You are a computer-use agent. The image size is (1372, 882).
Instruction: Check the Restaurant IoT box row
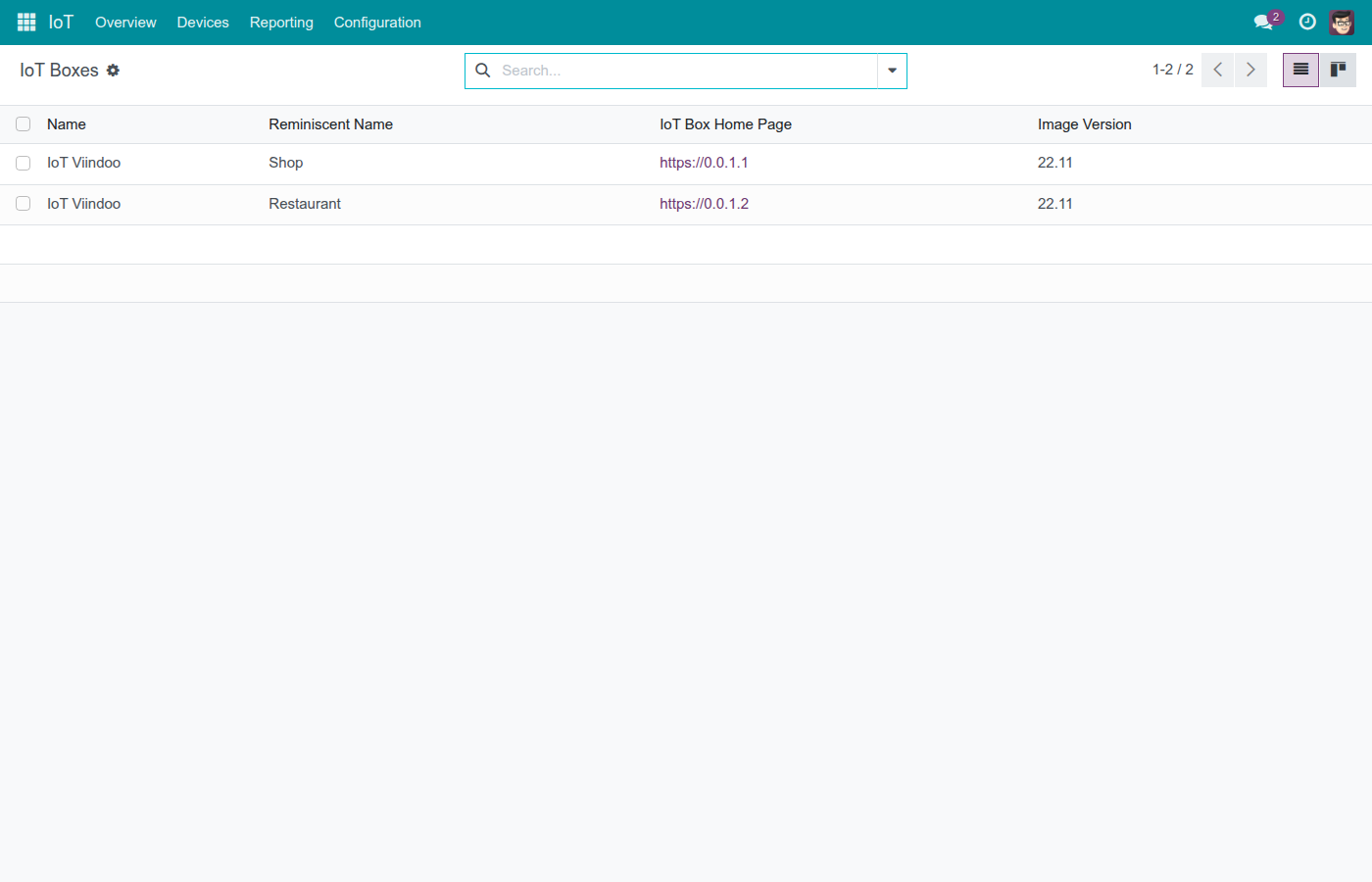tap(23, 204)
